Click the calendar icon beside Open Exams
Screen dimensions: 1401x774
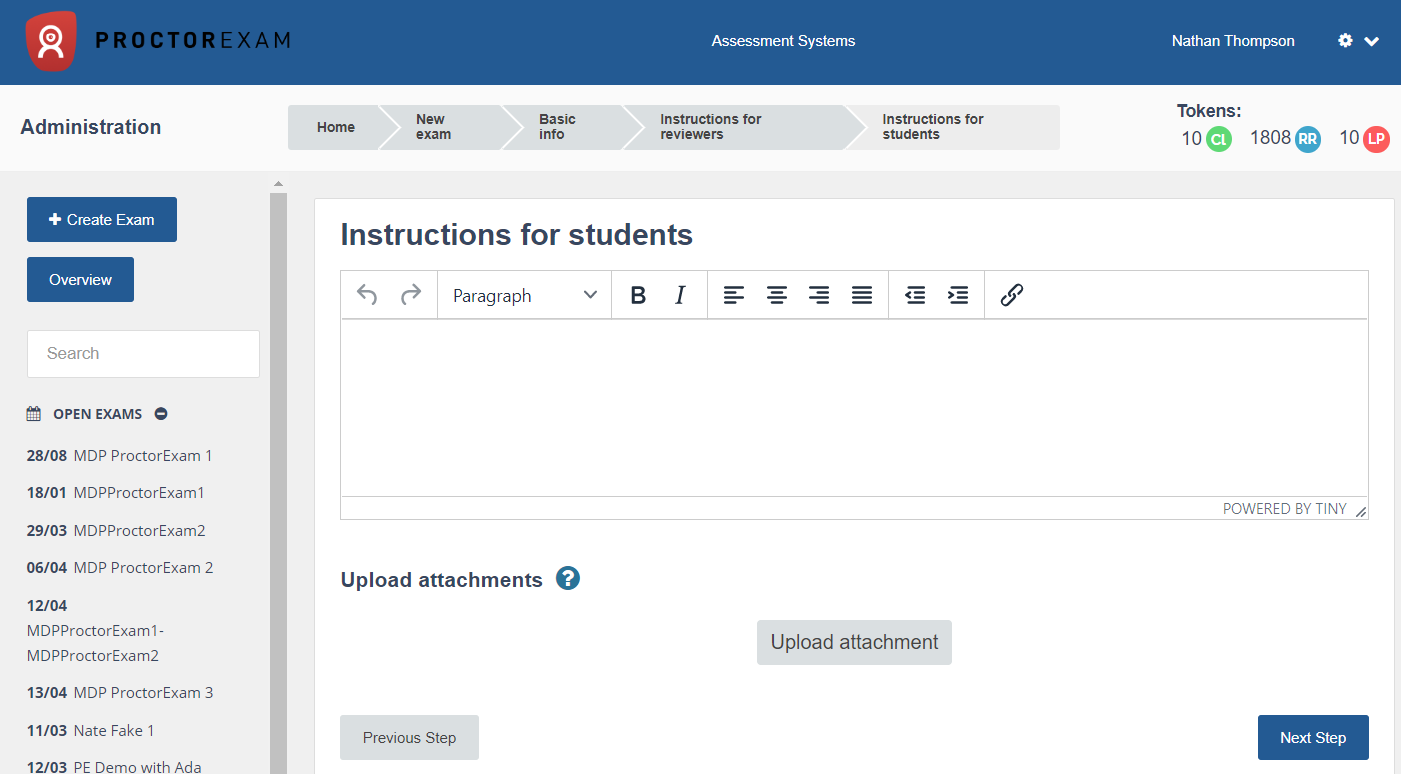coord(34,413)
